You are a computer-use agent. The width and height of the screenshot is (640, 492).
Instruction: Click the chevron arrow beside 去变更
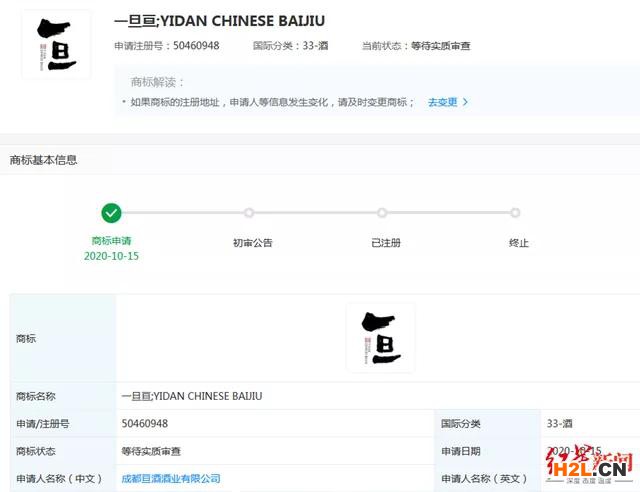click(465, 102)
